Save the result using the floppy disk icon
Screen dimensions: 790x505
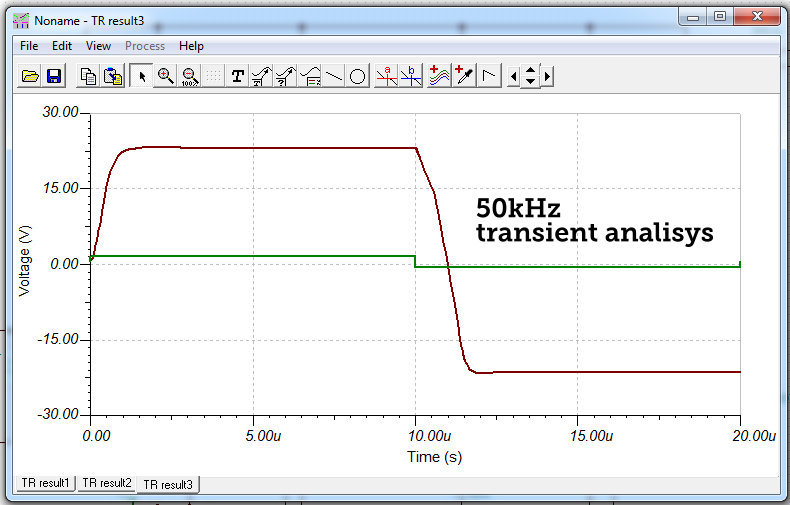click(54, 76)
